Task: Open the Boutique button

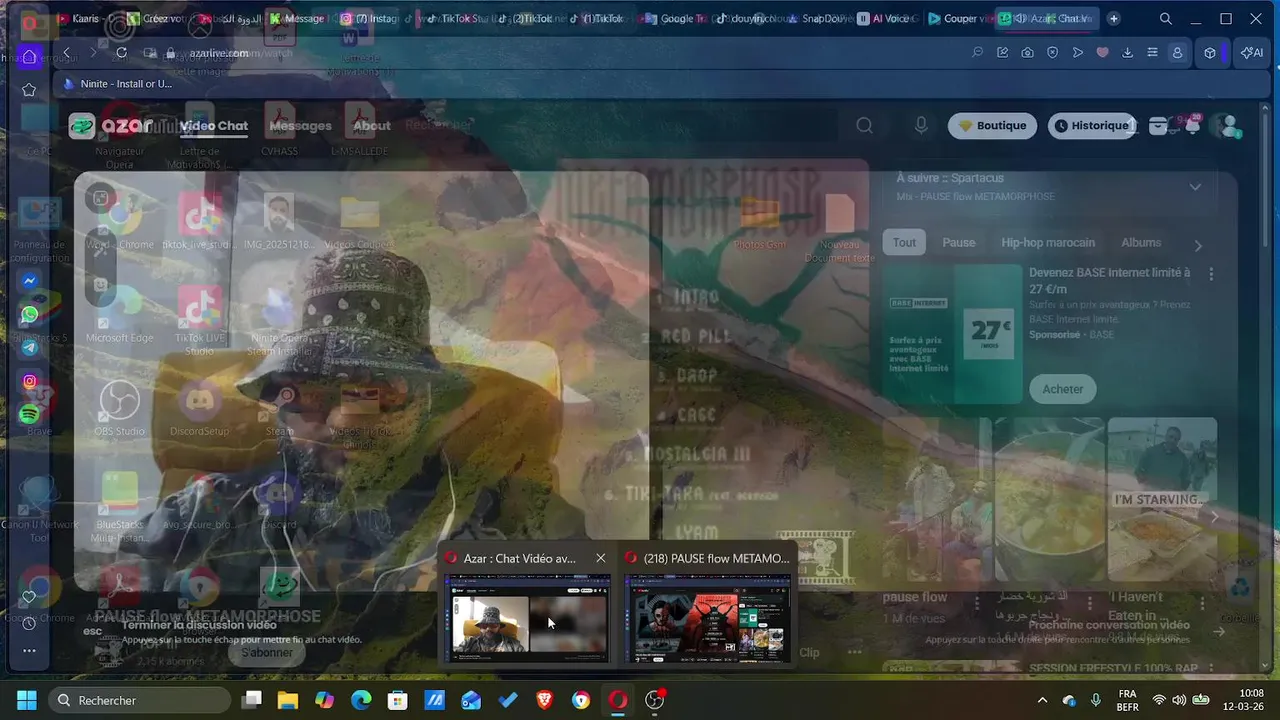Action: point(992,126)
